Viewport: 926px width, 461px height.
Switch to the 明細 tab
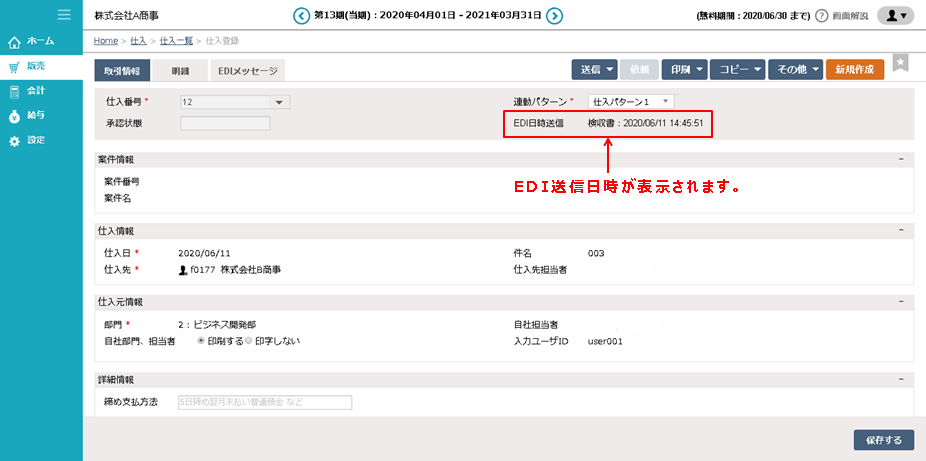(x=180, y=70)
